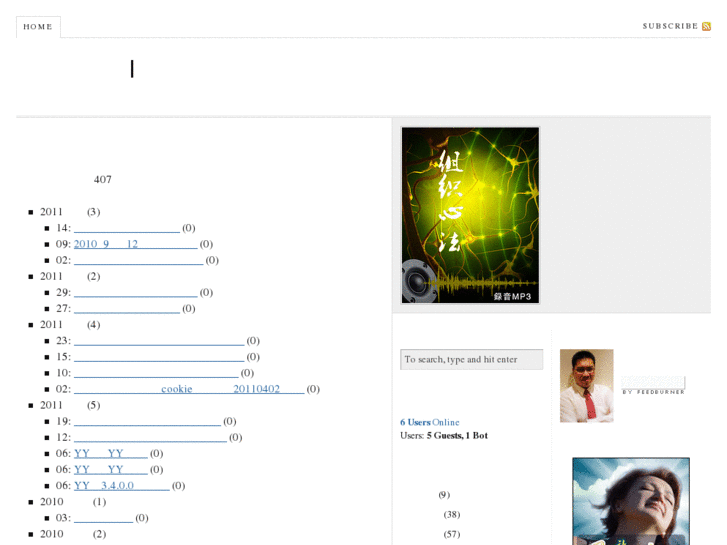Open the post link dated 03:
This screenshot has width=727, height=545.
click(x=103, y=518)
